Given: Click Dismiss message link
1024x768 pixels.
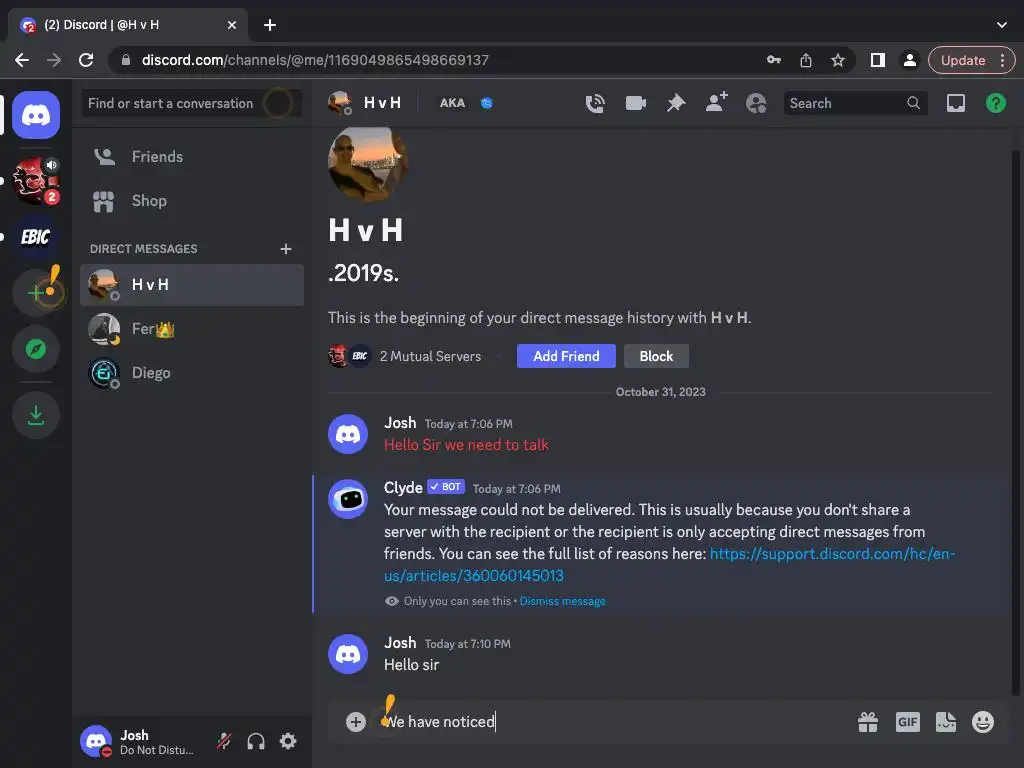Looking at the screenshot, I should click(x=562, y=601).
